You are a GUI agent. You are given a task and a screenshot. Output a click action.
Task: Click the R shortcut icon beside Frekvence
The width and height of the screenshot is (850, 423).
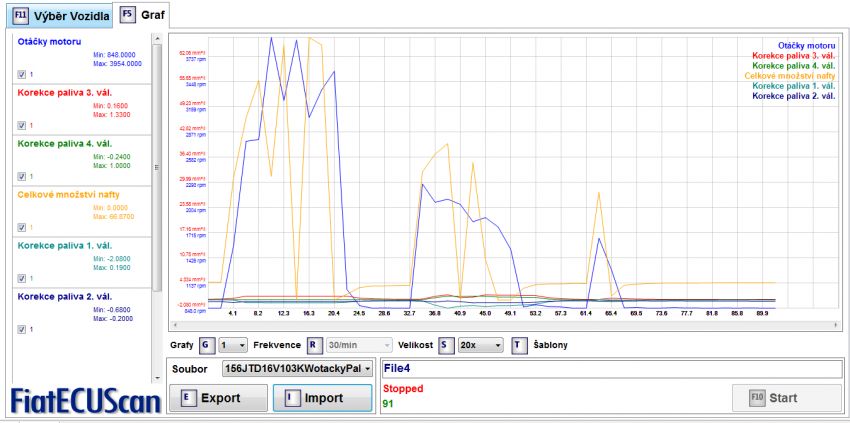click(x=313, y=345)
